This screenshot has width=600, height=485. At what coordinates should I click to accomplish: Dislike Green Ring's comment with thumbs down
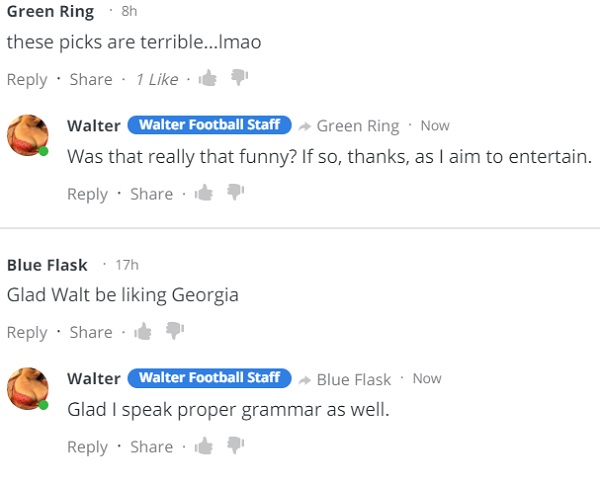pyautogui.click(x=239, y=77)
